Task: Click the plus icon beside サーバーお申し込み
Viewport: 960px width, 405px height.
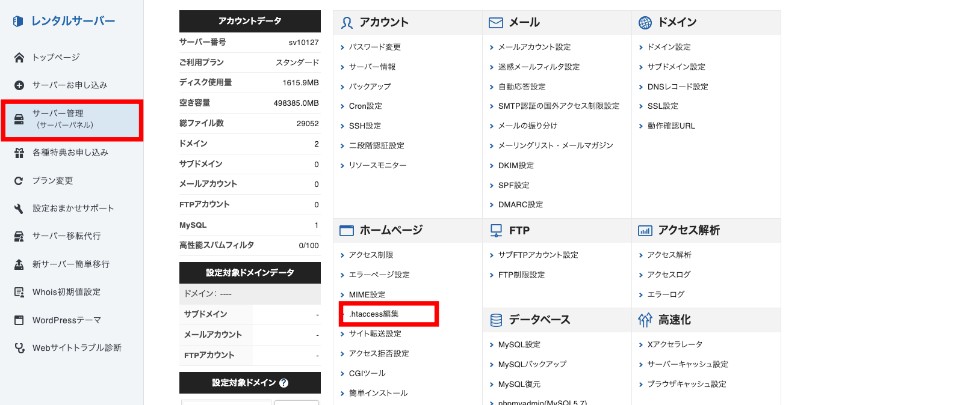Action: click(19, 85)
